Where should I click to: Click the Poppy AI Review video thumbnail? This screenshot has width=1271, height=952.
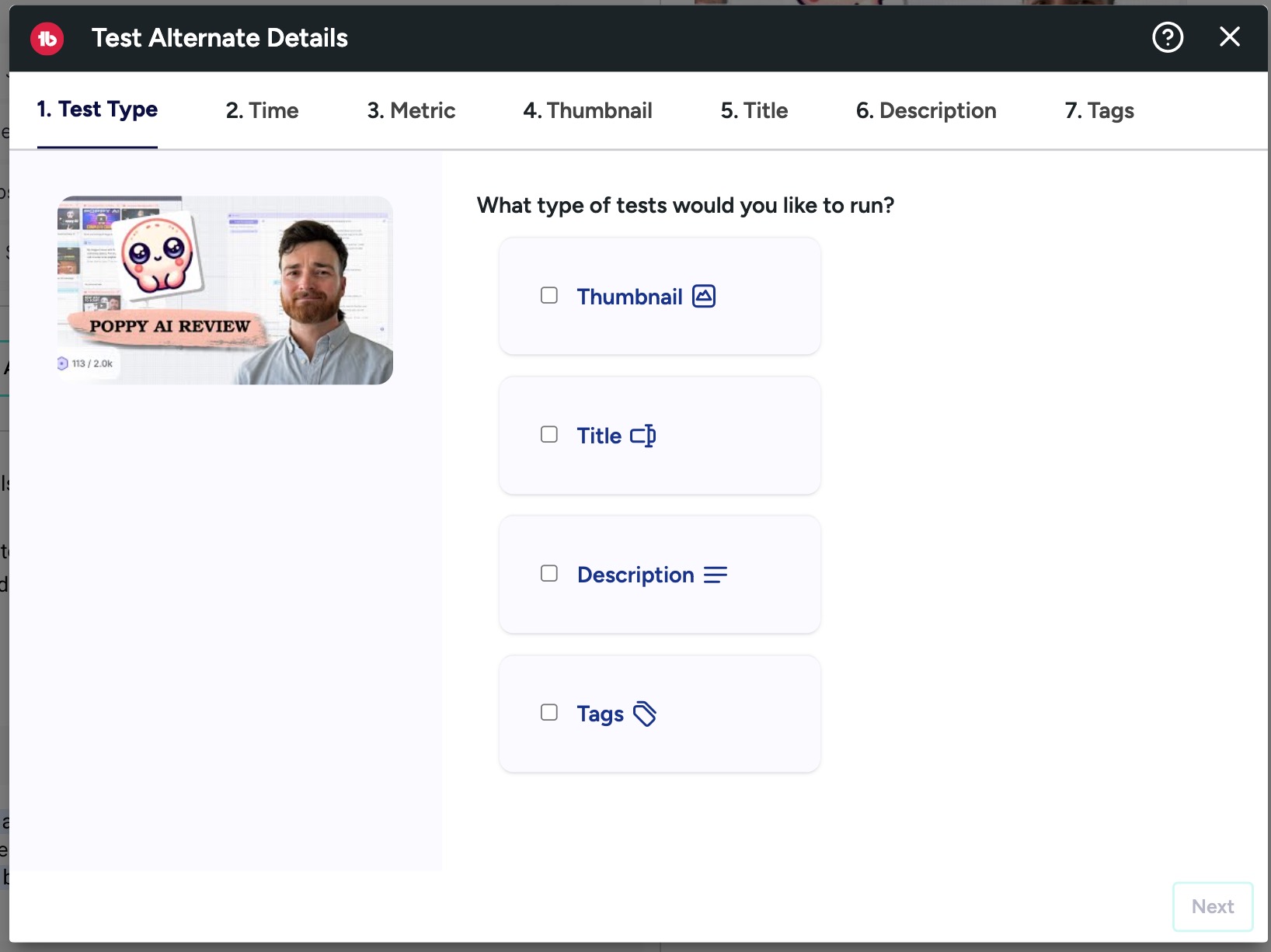(225, 290)
